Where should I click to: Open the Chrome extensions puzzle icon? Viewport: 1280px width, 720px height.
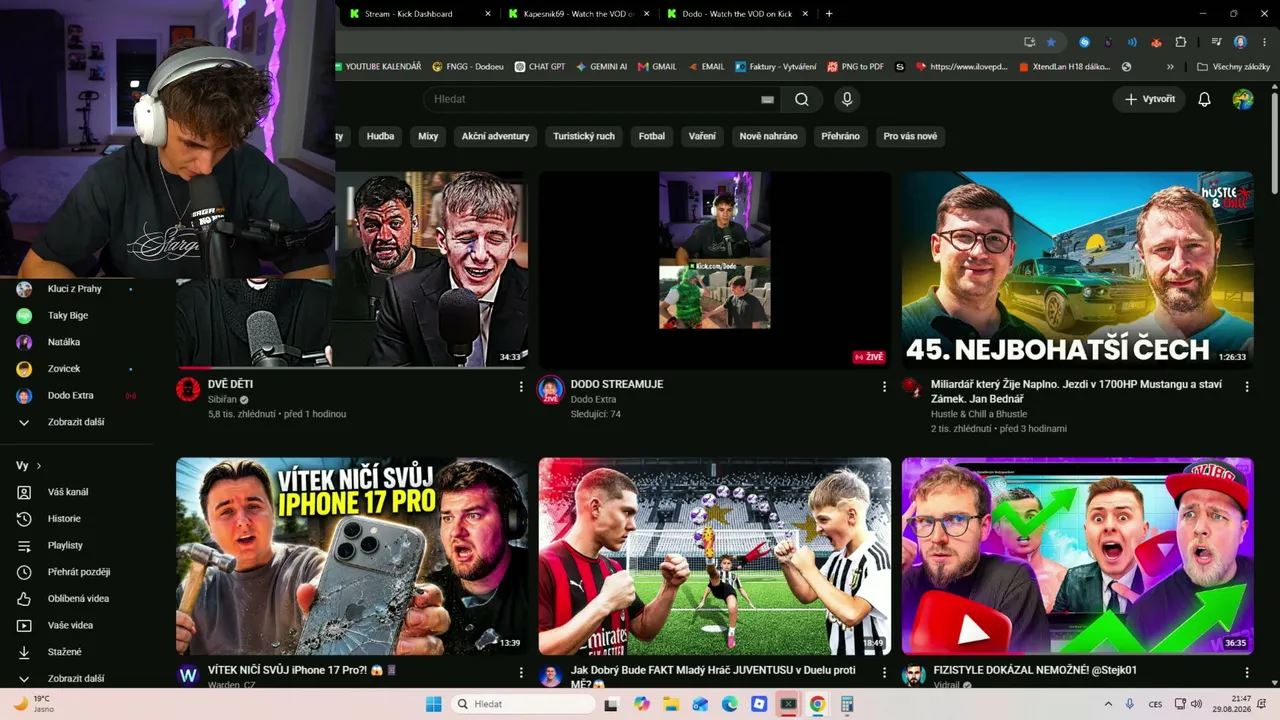click(1181, 42)
